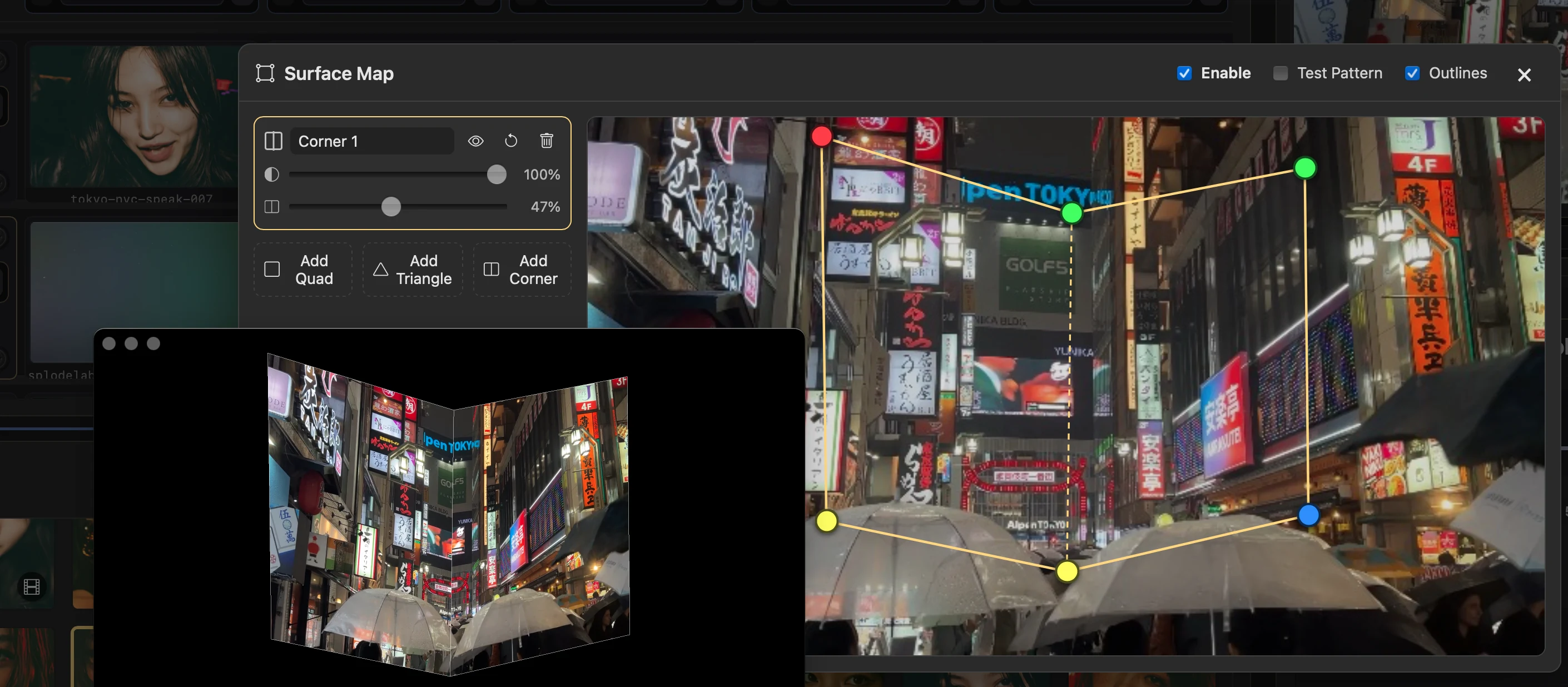Enable the Test Pattern checkbox
The image size is (1568, 687).
[1280, 73]
